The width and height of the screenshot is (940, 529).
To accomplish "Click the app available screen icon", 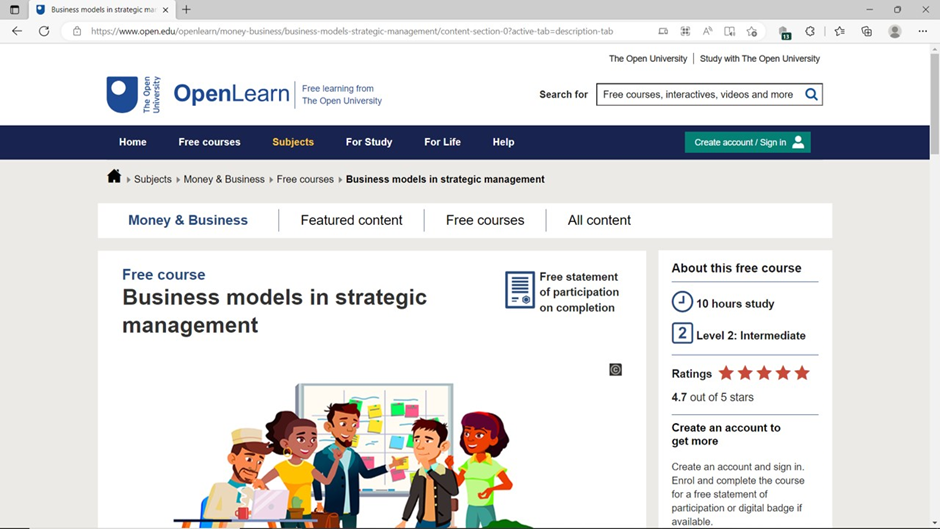I will point(663,31).
